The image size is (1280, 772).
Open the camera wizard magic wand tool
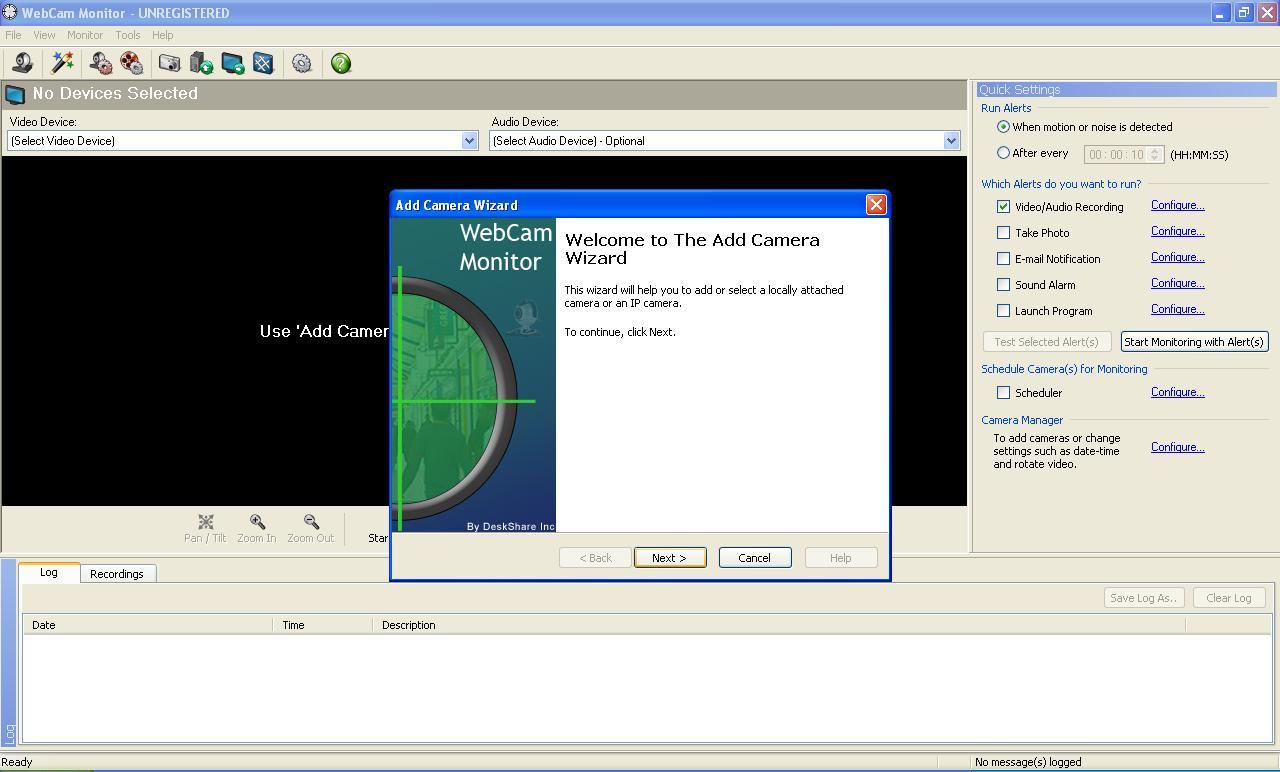pyautogui.click(x=62, y=63)
